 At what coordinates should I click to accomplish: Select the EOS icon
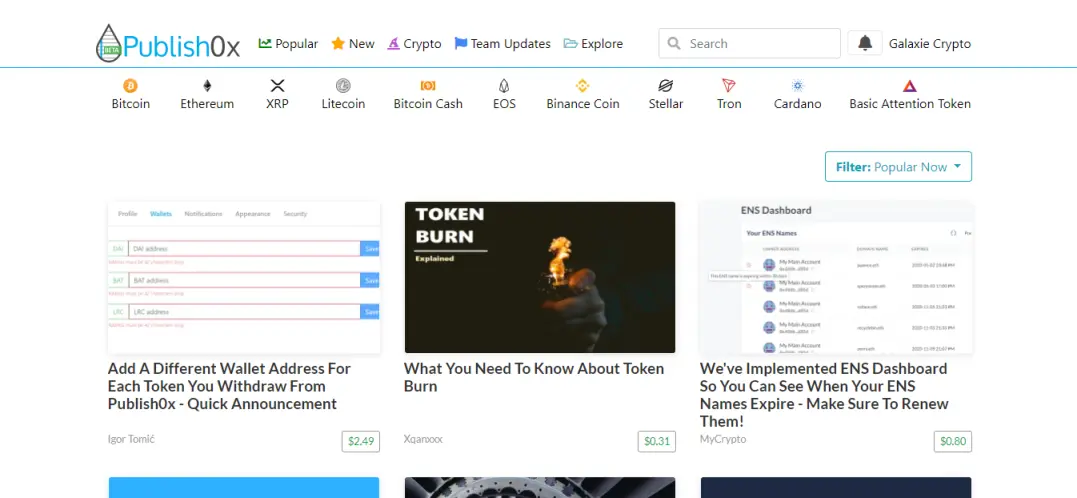click(x=504, y=86)
